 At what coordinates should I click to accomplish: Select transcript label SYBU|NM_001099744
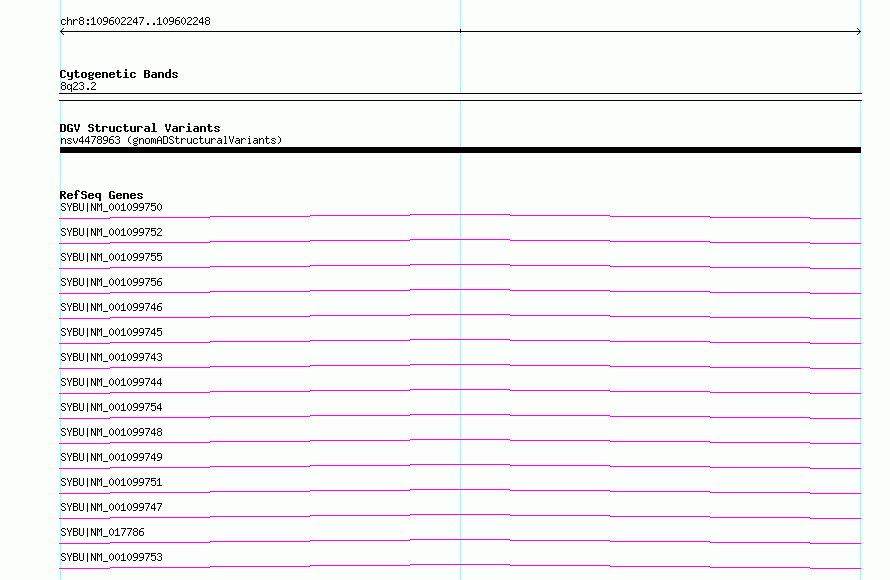click(x=111, y=382)
